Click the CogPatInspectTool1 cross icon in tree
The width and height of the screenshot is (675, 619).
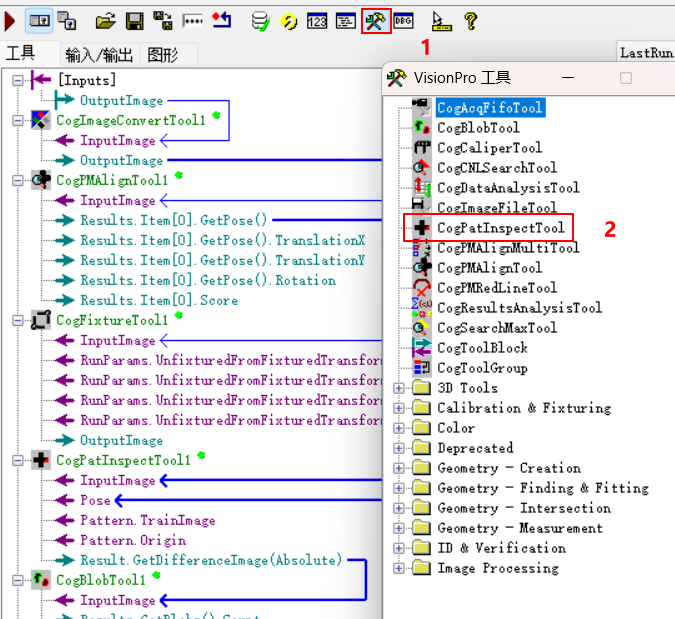pos(40,460)
